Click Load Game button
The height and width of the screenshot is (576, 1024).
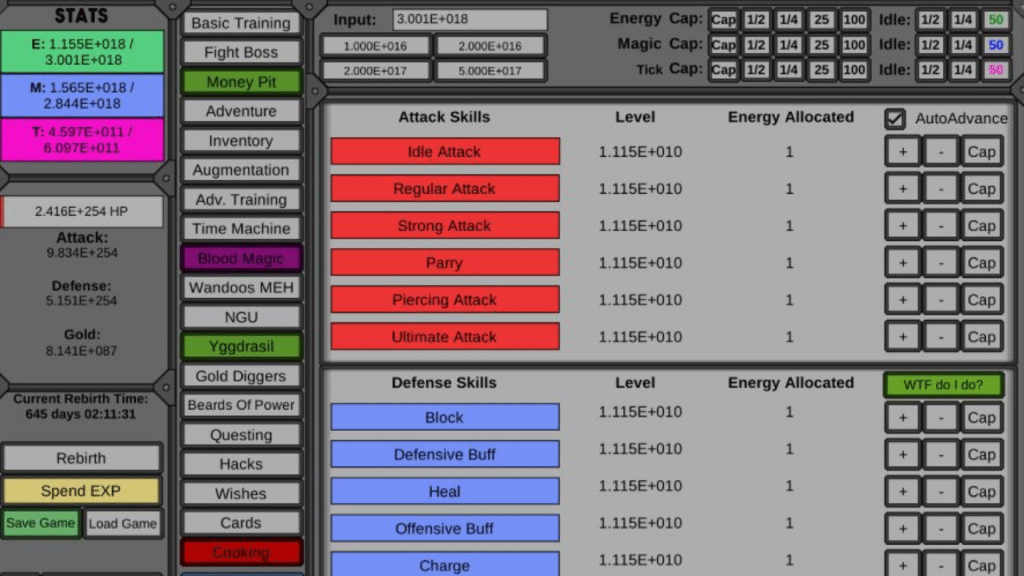click(x=122, y=523)
